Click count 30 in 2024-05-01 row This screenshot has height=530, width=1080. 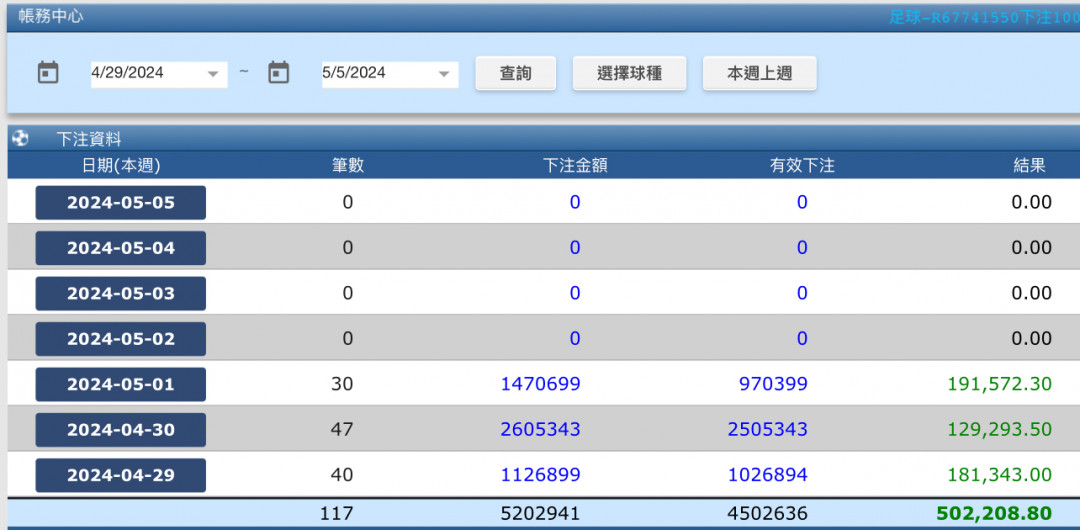click(x=342, y=384)
